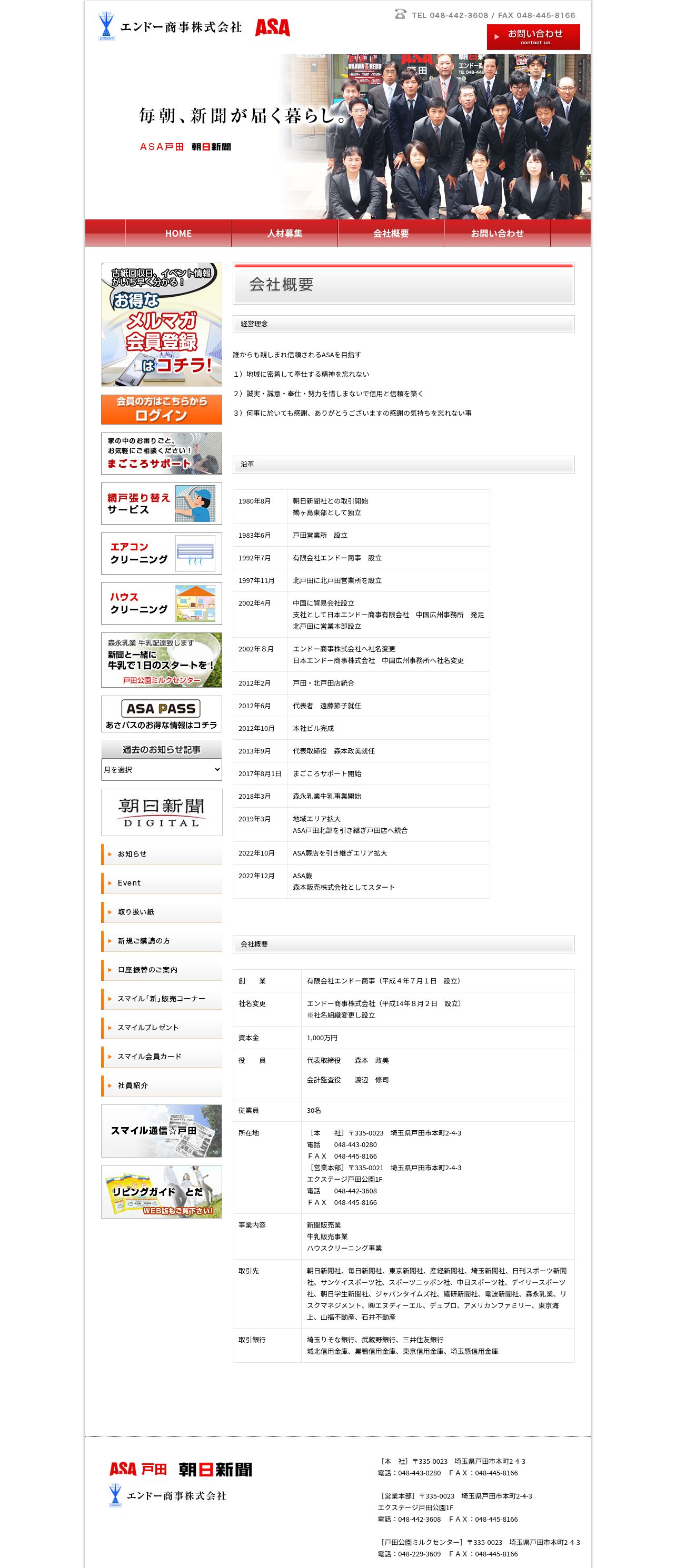The width and height of the screenshot is (676, 1568).
Task: Open the スマイルプレゼント sidebar link
Action: (x=162, y=1028)
